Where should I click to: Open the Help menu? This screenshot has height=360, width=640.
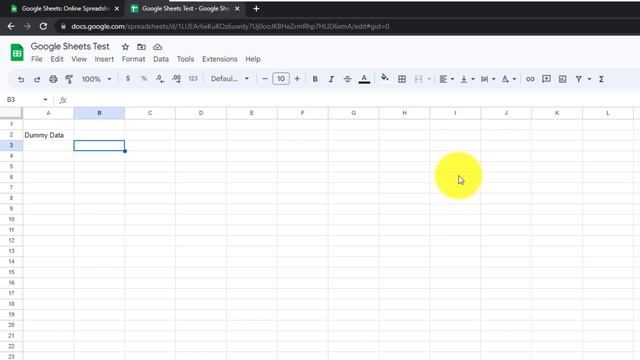click(253, 59)
